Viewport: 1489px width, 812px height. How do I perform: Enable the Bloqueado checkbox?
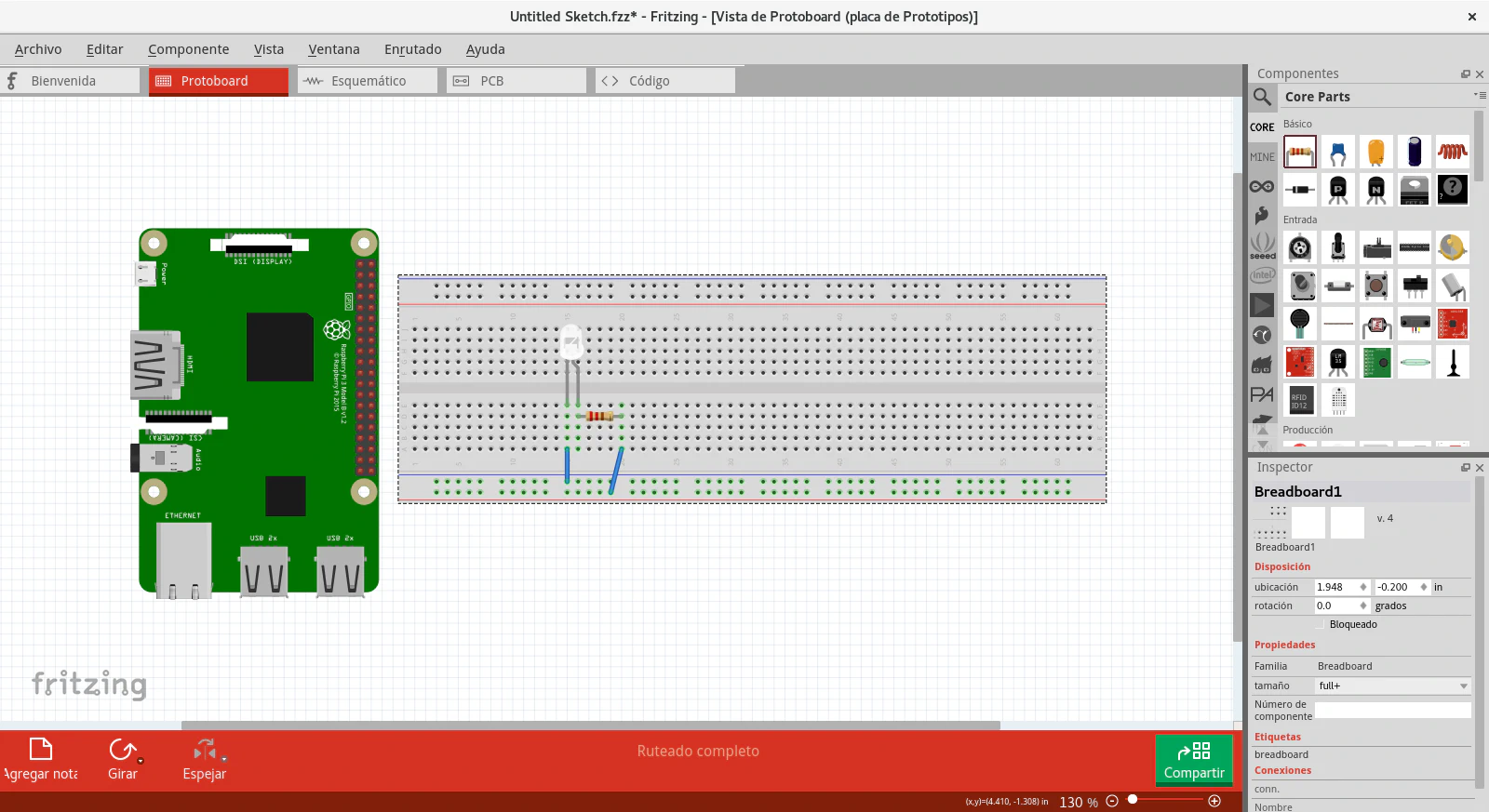click(1320, 624)
